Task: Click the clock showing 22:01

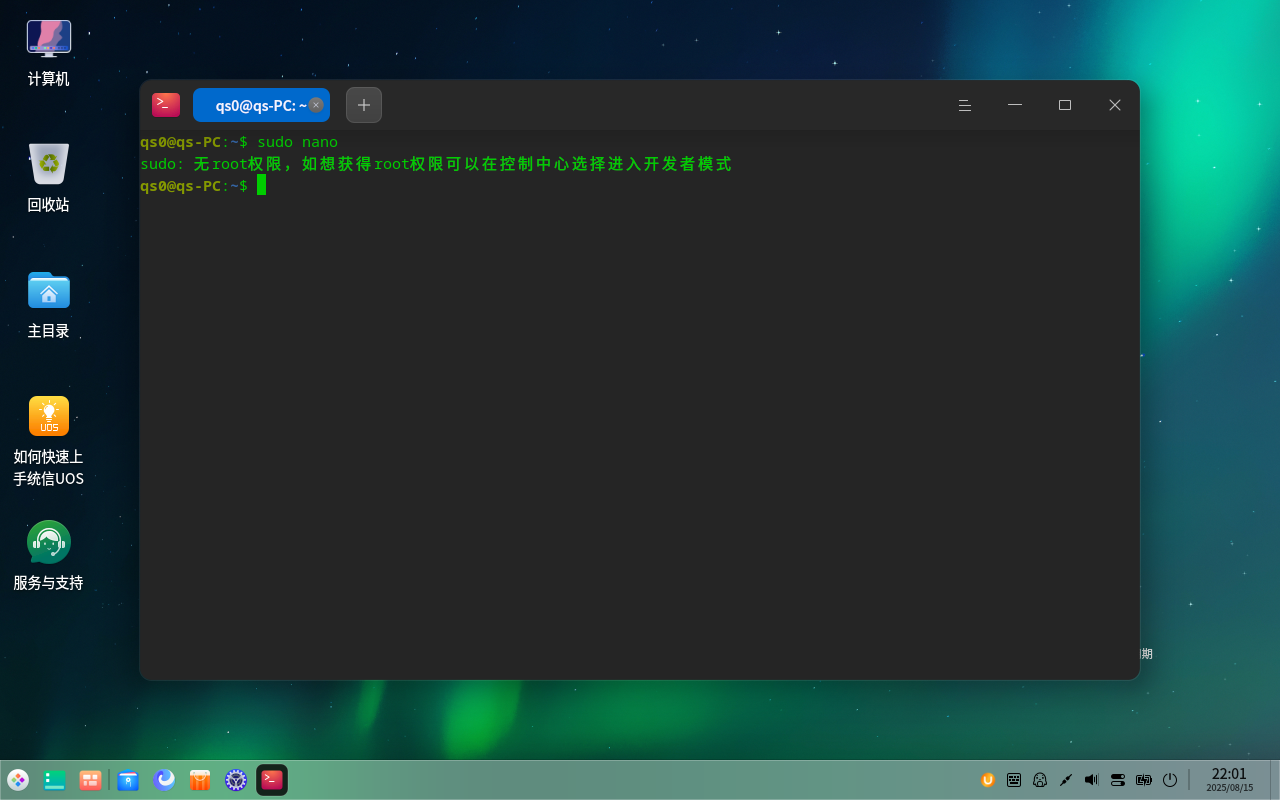Action: point(1229,779)
